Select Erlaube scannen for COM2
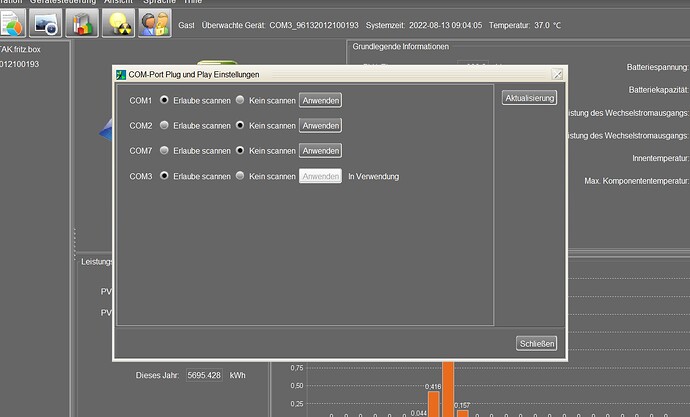 pos(164,125)
